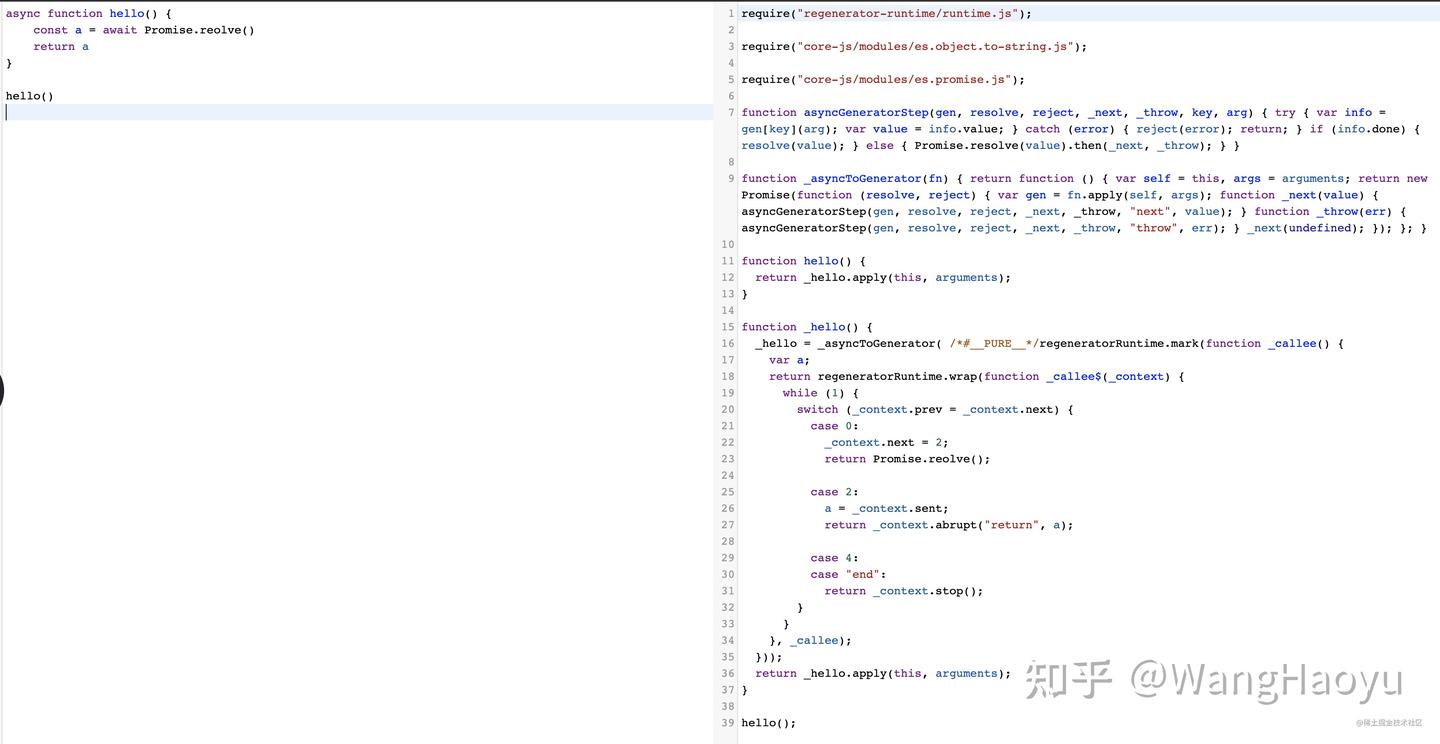The image size is (1440, 744).
Task: Click 'hello();' on output line 39
Action: pyautogui.click(x=769, y=723)
